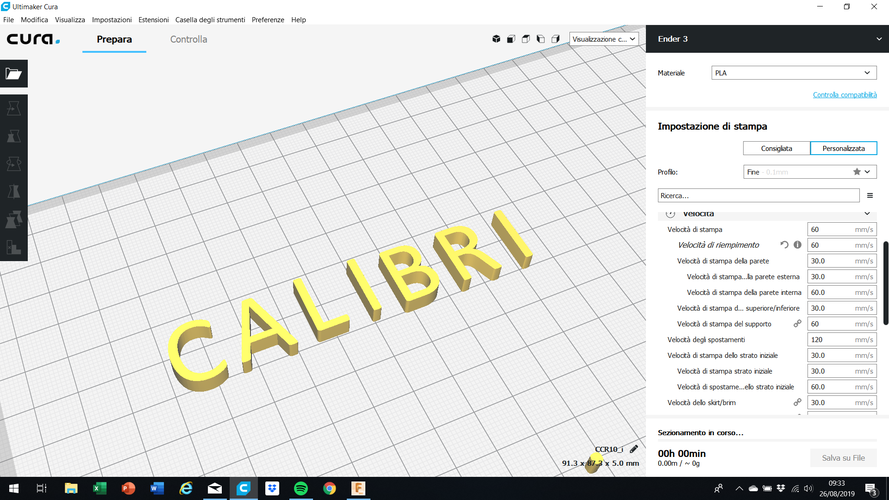Edit job name with pencil icon
Viewport: 889px width, 500px height.
click(634, 449)
